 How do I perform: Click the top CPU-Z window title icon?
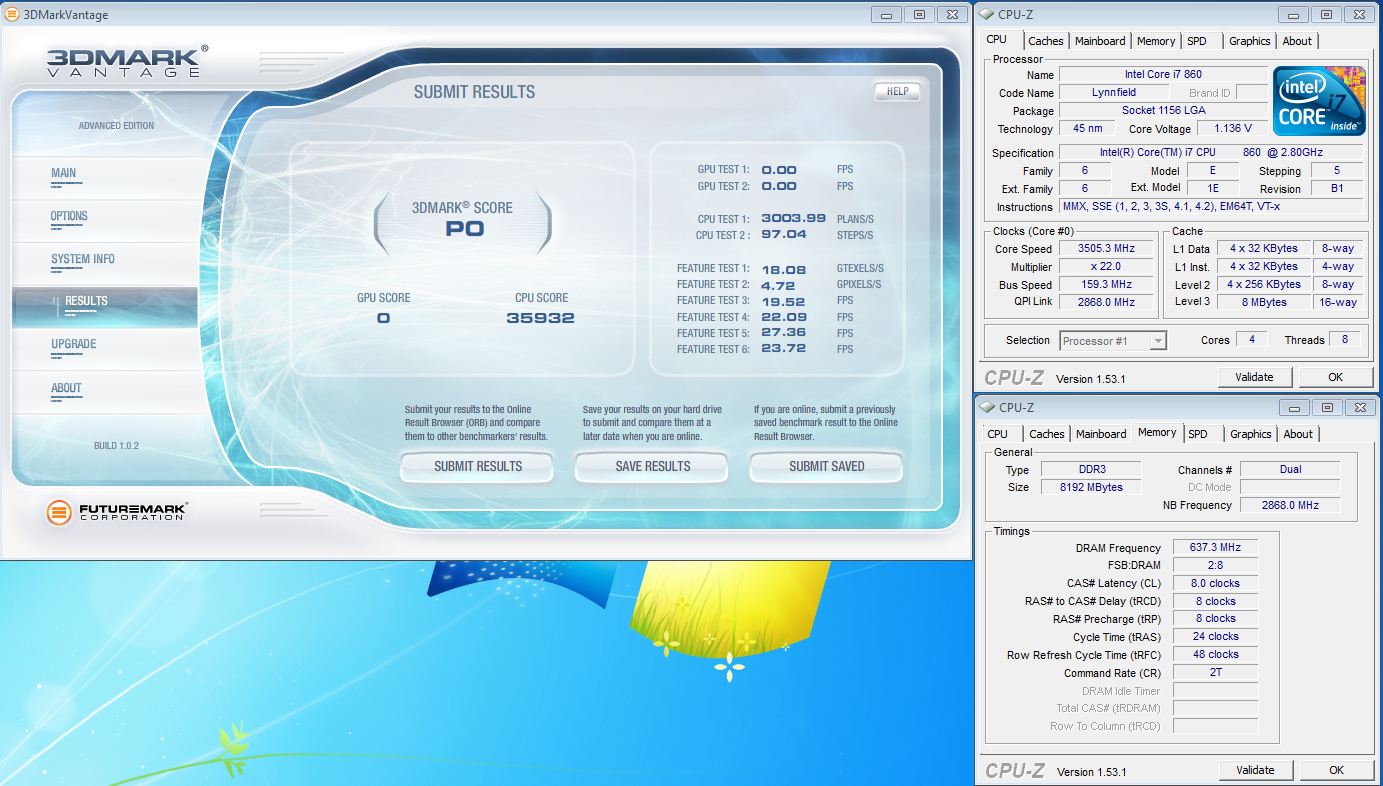(x=986, y=14)
